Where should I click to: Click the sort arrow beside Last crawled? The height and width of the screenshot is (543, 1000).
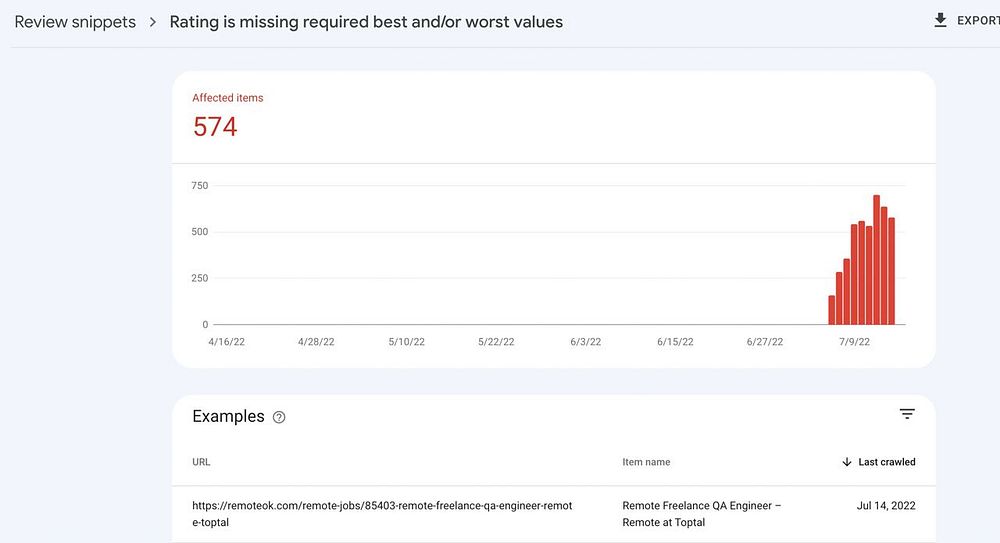847,462
